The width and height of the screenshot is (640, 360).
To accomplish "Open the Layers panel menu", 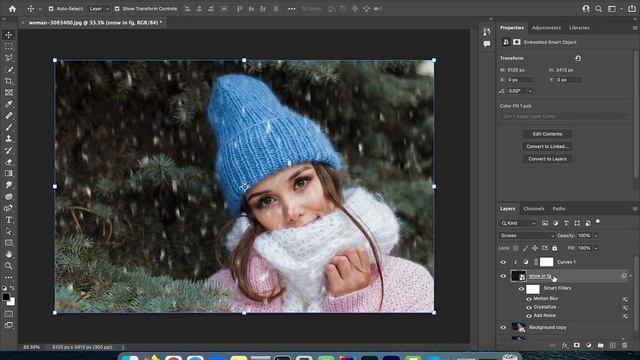I will click(635, 209).
